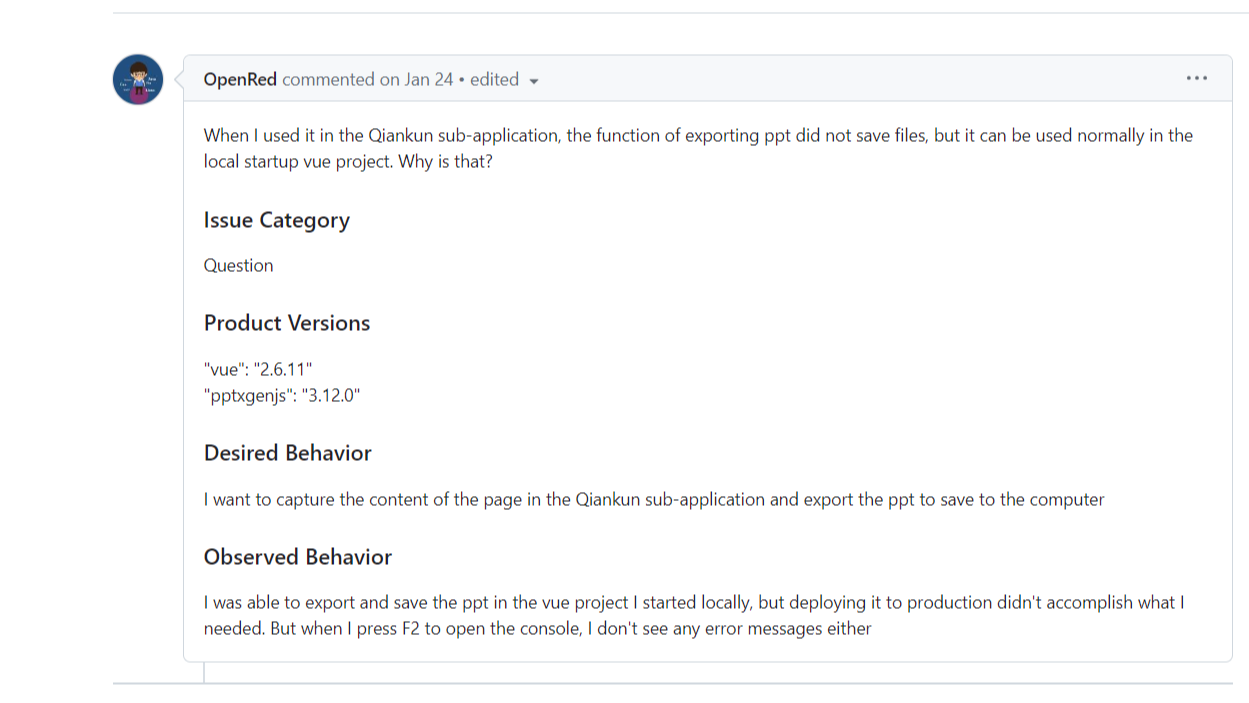Click the word Question under Issue Category
This screenshot has width=1249, height=703.
pos(239,265)
